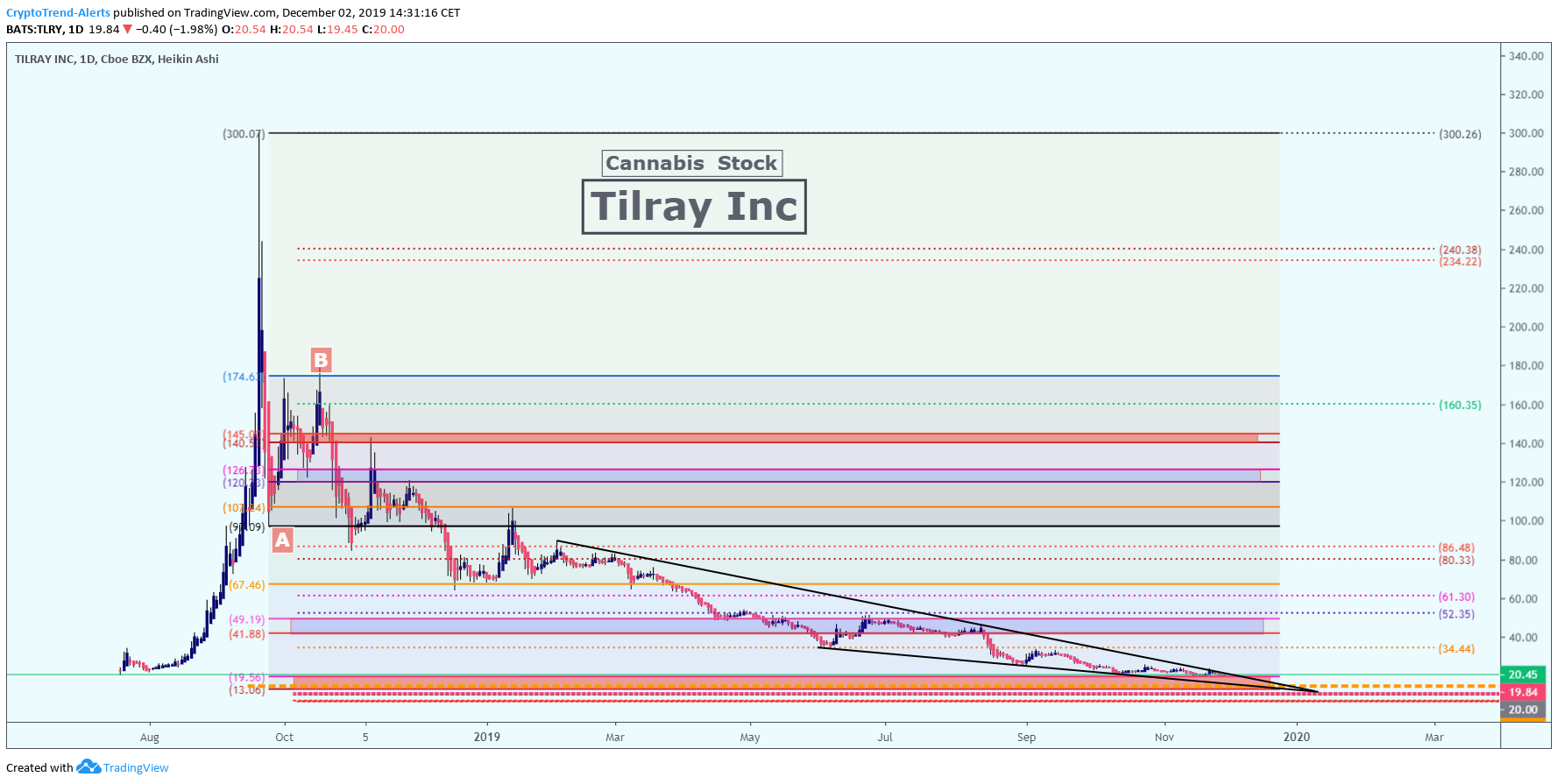Screen dimensions: 1558x784
Task: Click the 'BATS:TLRY, 1D' symbol text
Action: 45,29
